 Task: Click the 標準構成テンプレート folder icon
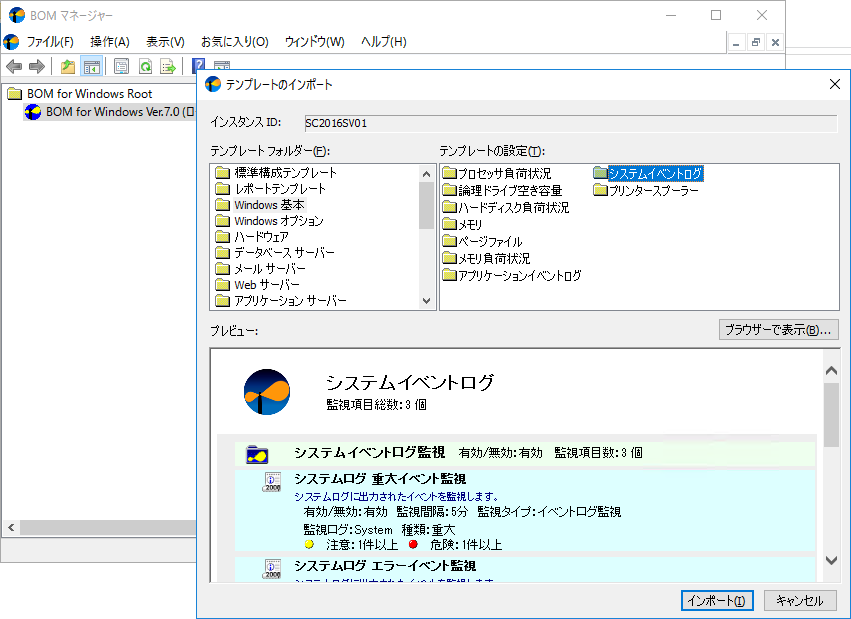[x=223, y=173]
